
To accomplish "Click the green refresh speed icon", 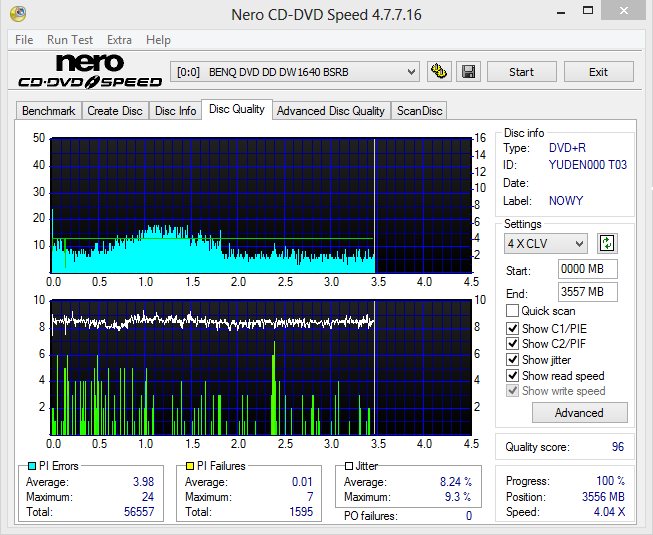I will (607, 243).
